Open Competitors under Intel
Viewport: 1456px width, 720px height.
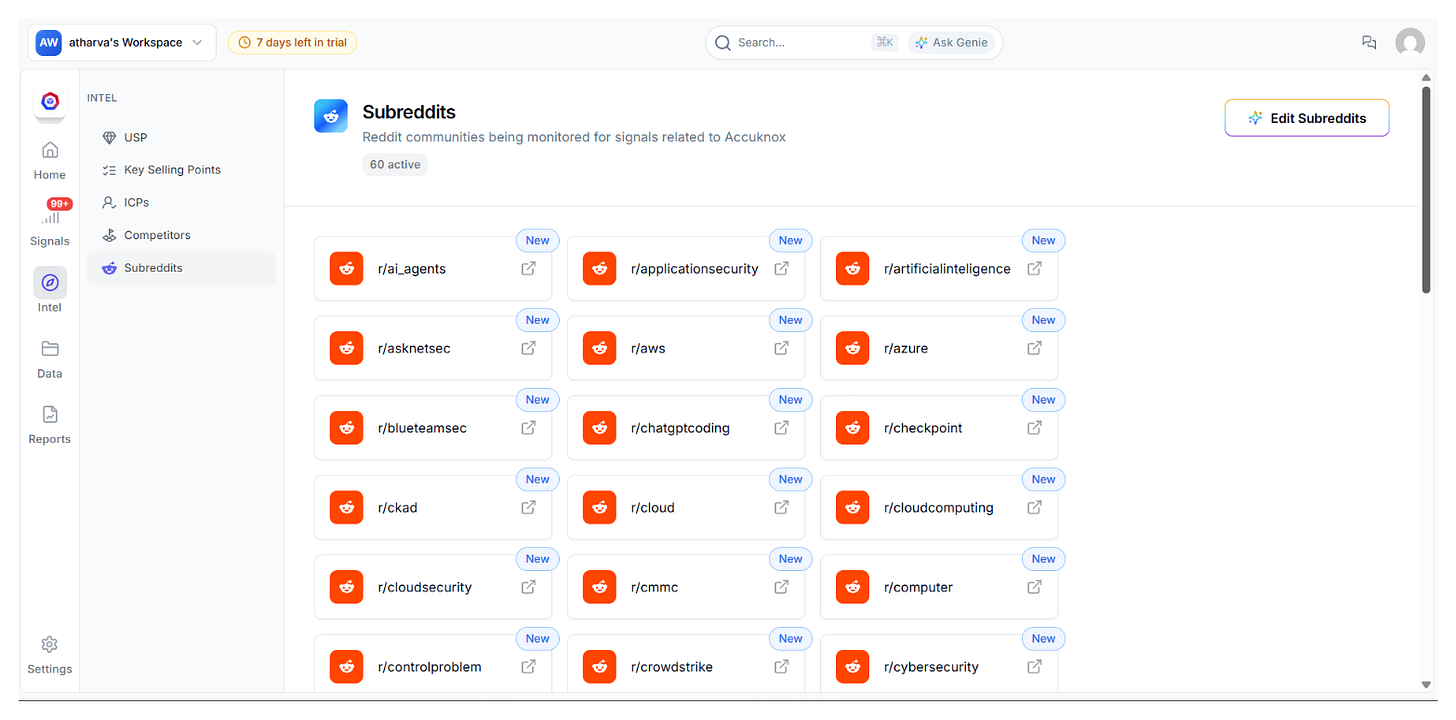pyautogui.click(x=181, y=235)
